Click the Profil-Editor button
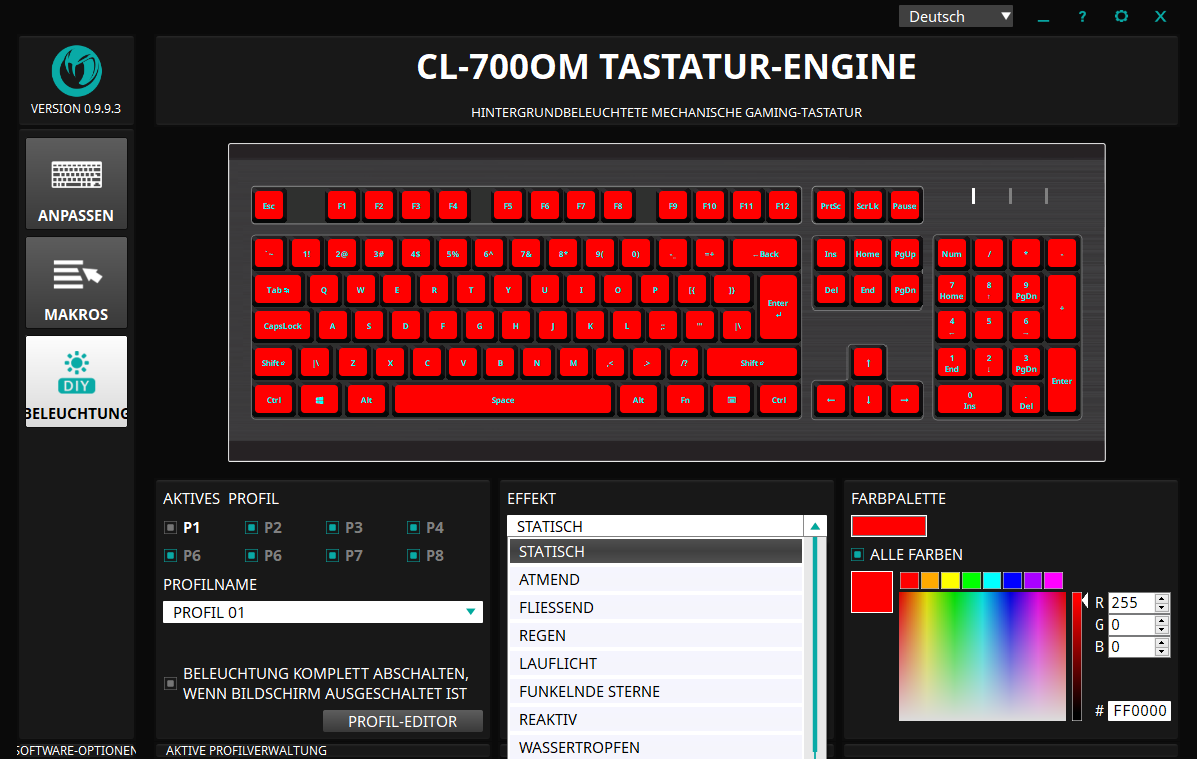This screenshot has height=759, width=1197. (402, 721)
